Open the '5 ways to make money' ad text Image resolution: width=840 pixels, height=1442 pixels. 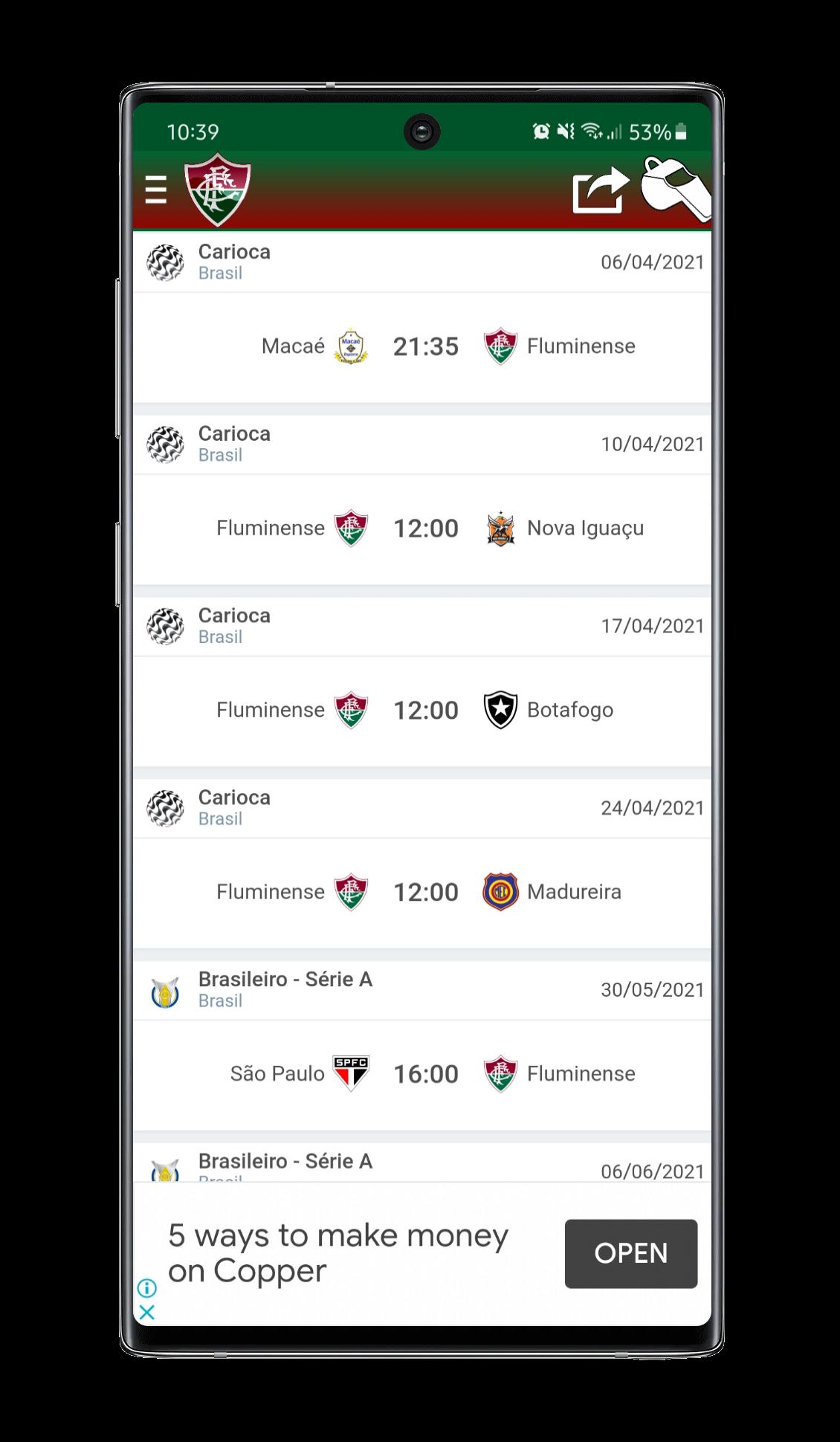(338, 1253)
